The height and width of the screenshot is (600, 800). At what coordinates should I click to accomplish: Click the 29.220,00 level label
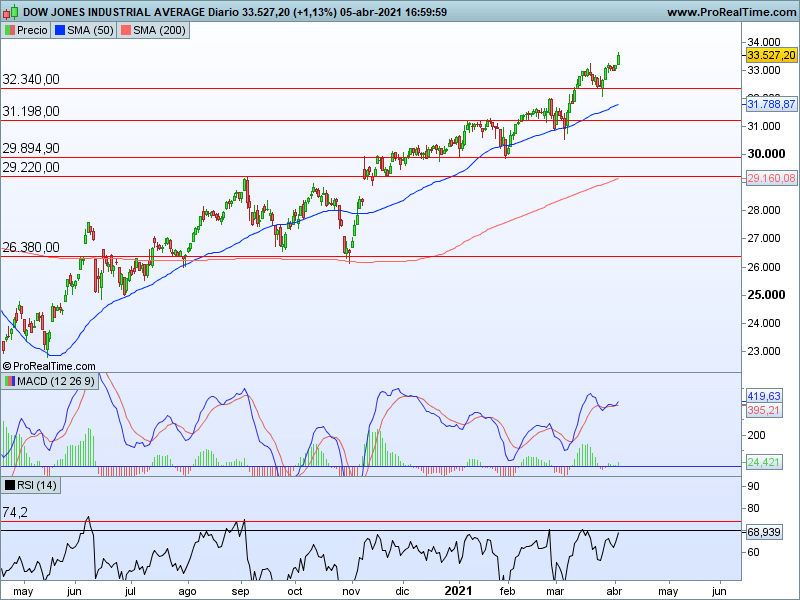[x=31, y=167]
